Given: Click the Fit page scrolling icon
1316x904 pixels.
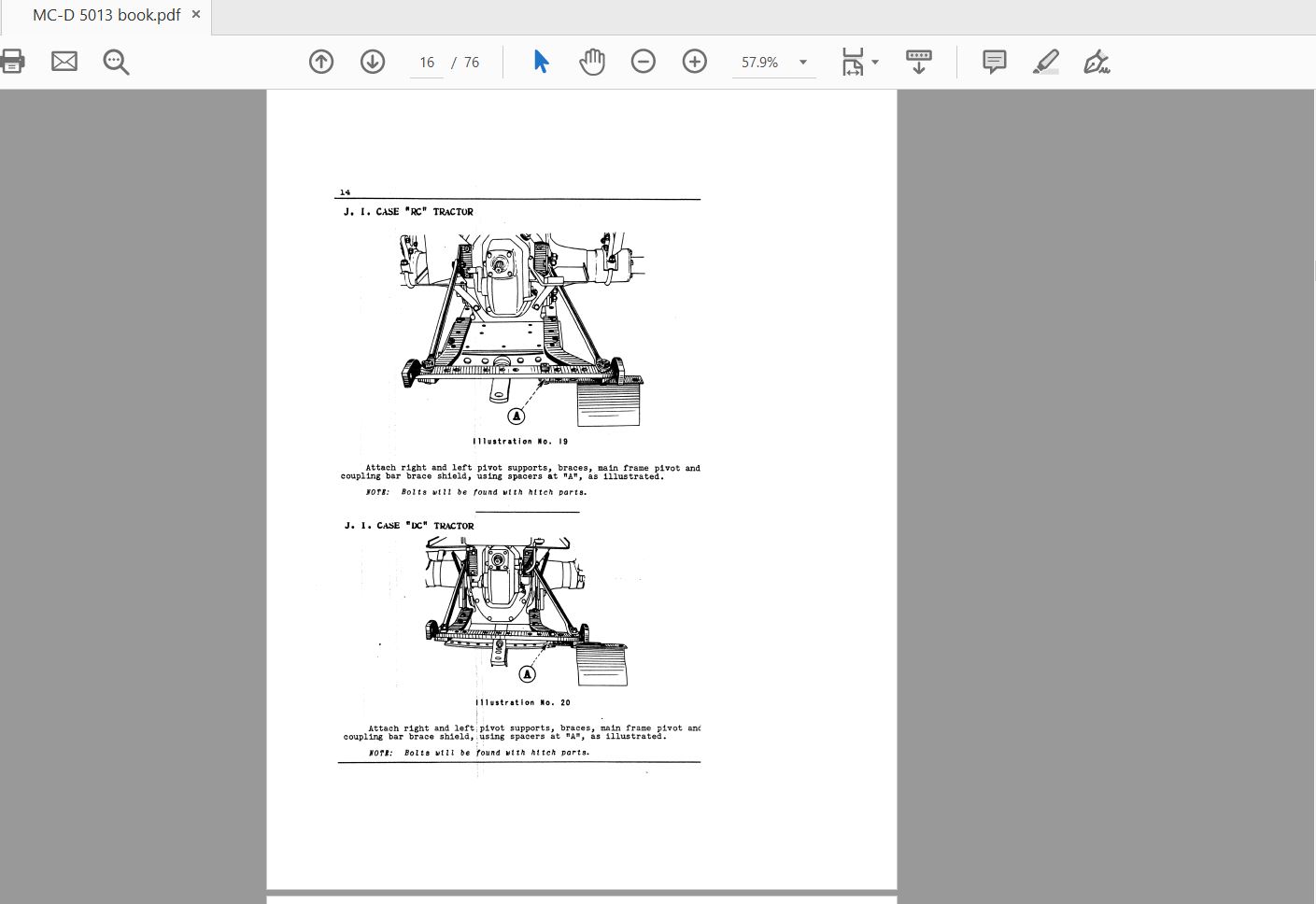Looking at the screenshot, I should point(852,62).
